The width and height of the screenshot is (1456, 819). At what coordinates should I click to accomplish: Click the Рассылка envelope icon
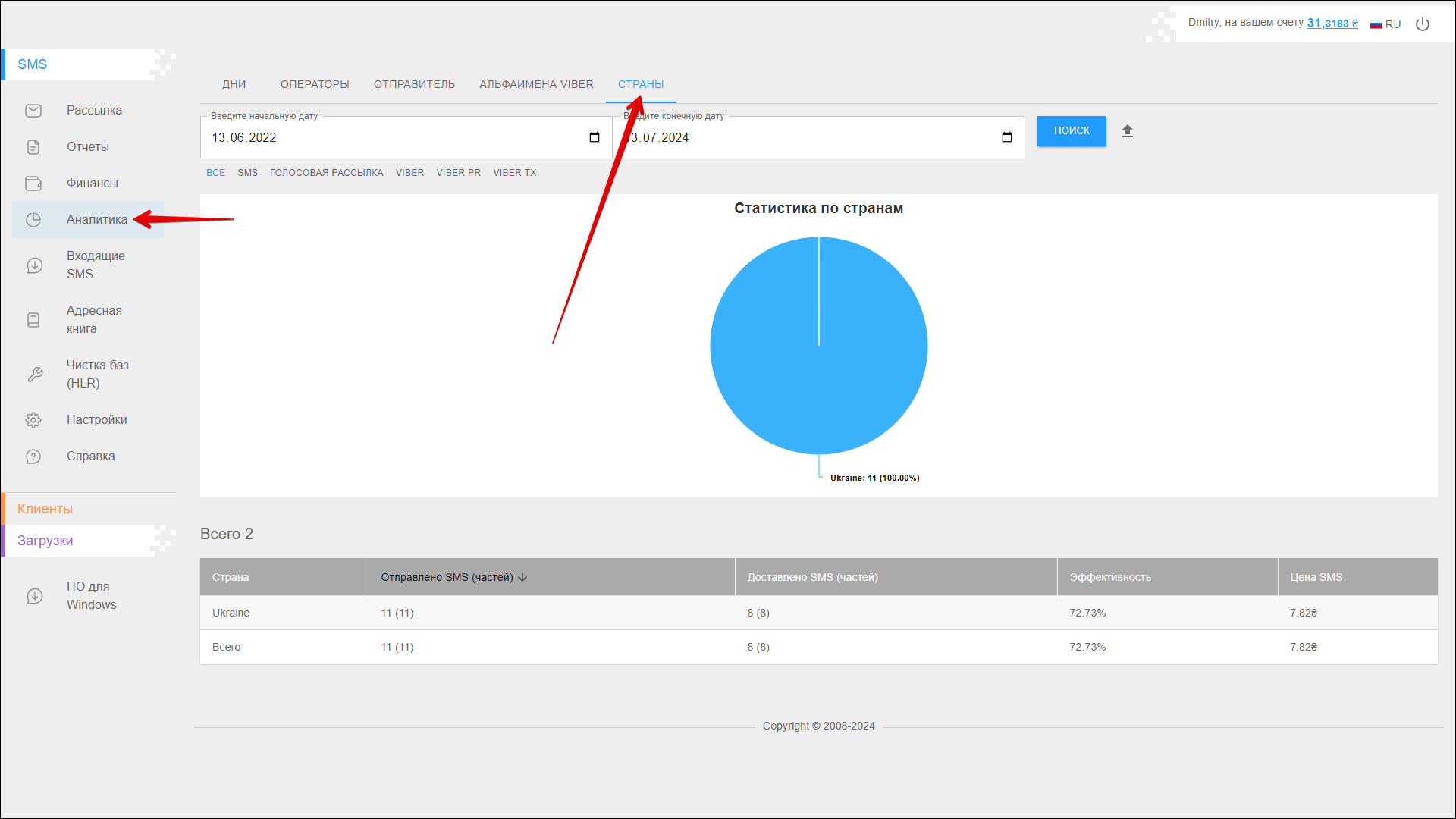coord(33,111)
